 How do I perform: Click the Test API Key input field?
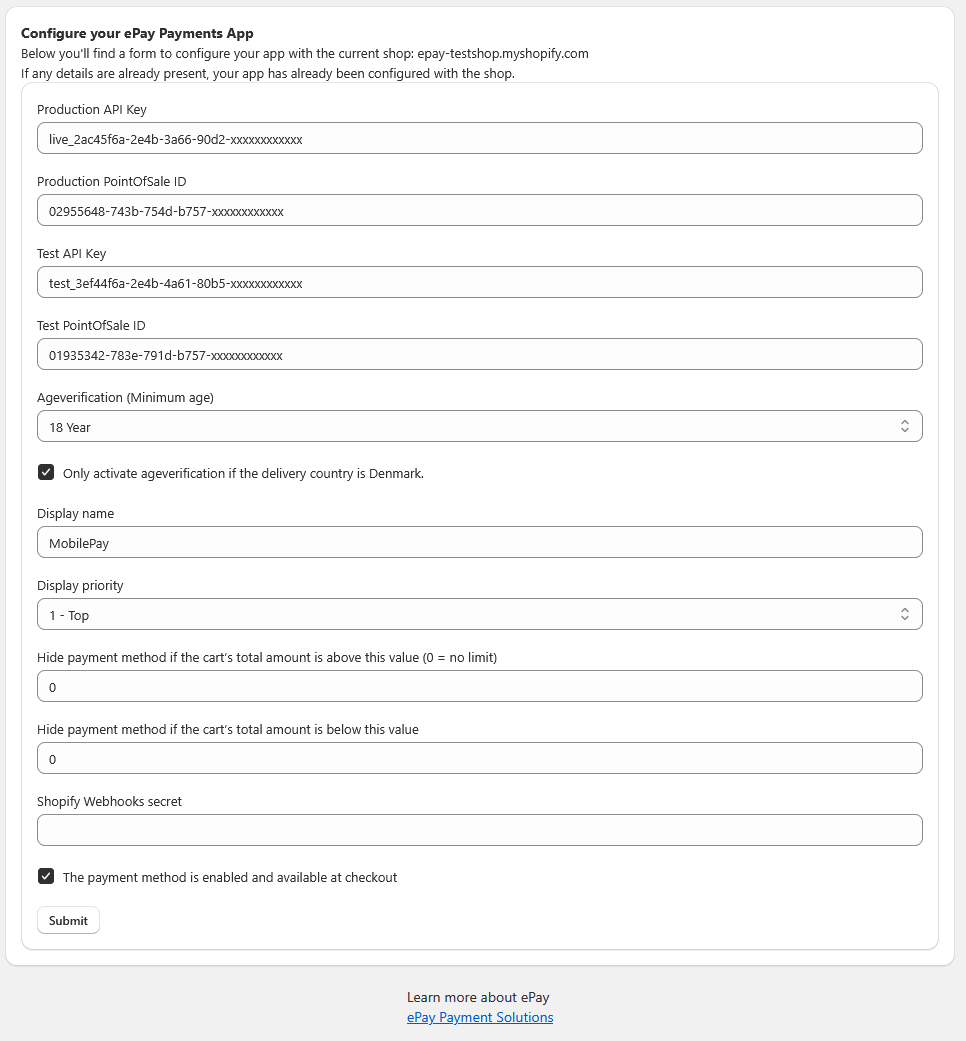click(480, 282)
